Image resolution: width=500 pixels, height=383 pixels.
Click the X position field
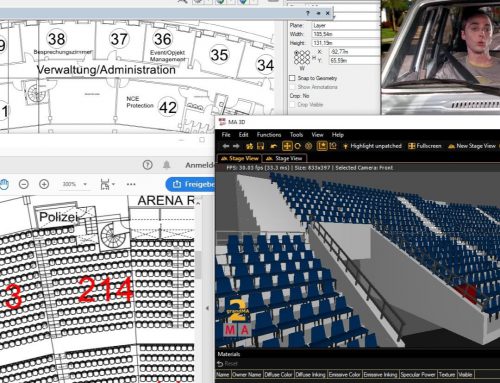pyautogui.click(x=354, y=52)
